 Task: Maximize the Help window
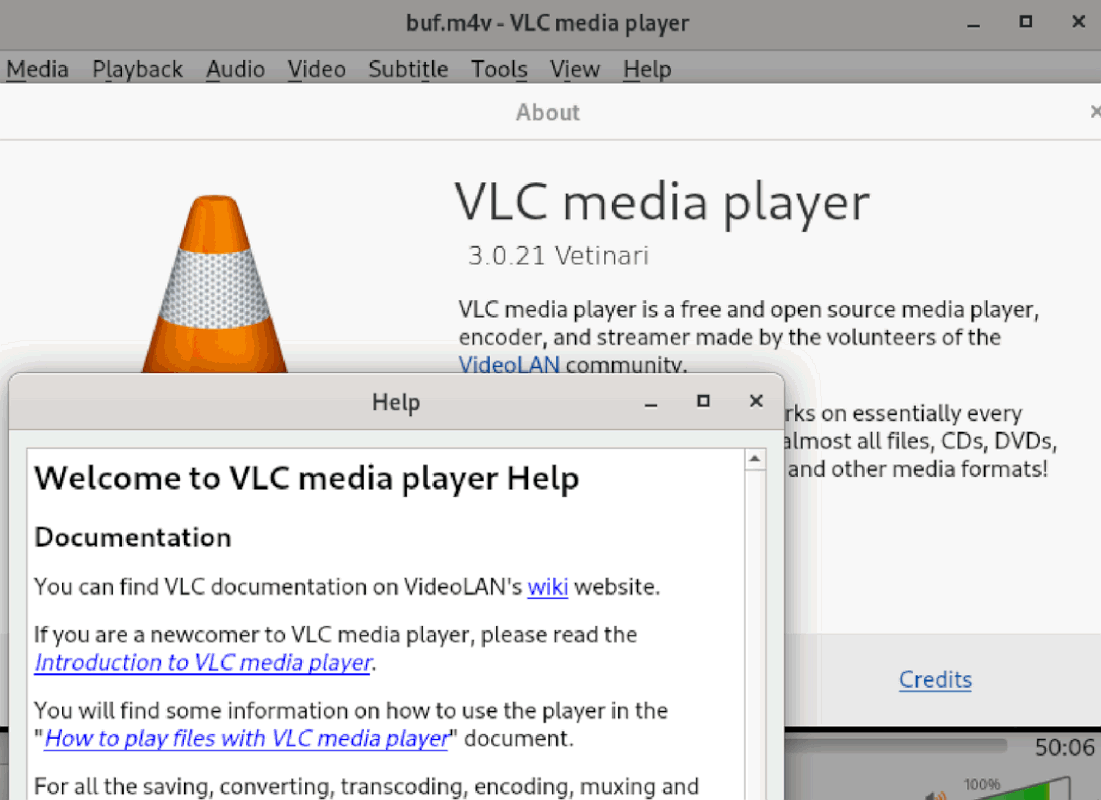click(703, 401)
